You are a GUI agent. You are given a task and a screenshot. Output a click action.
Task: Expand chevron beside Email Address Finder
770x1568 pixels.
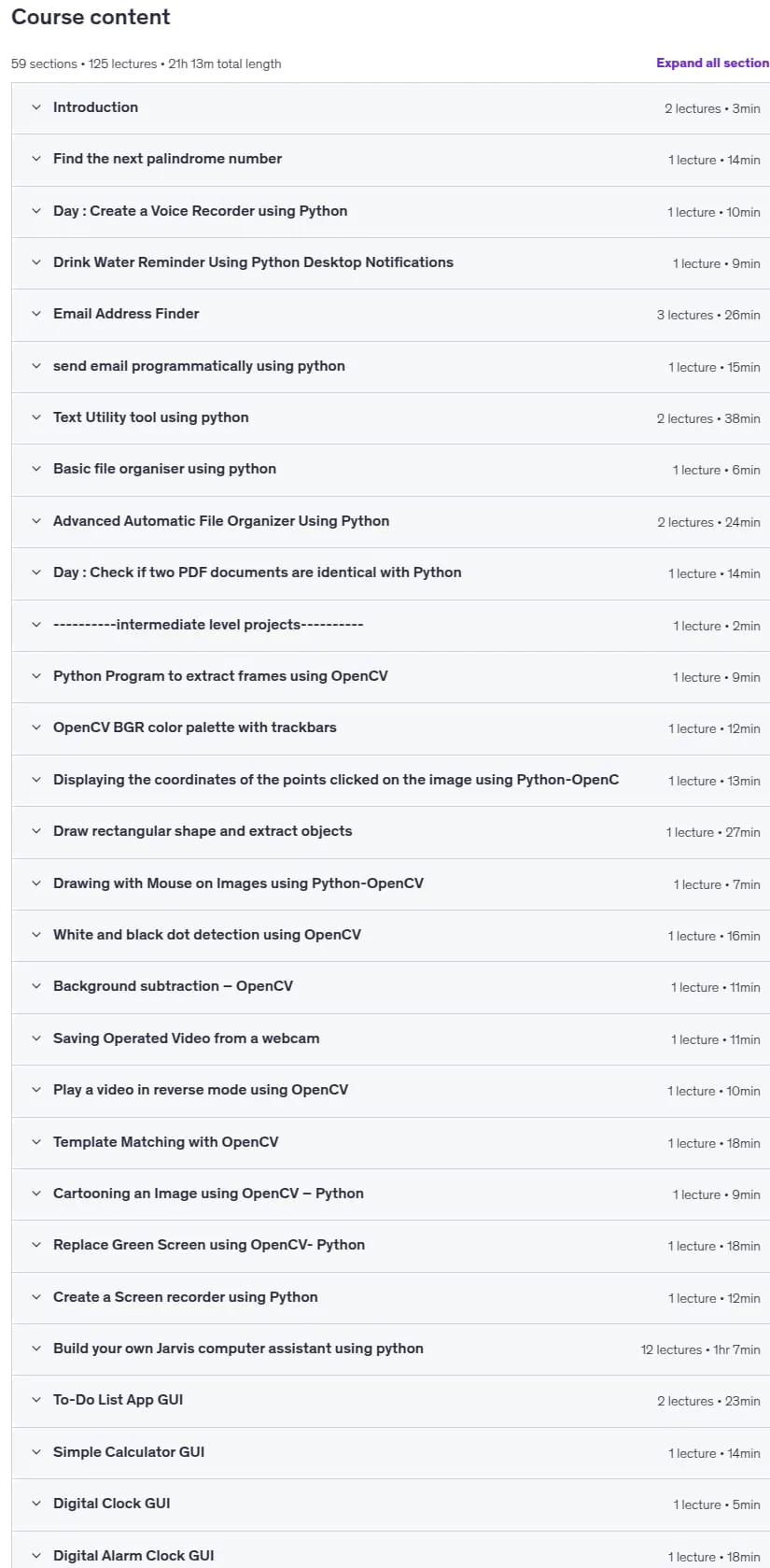[36, 314]
